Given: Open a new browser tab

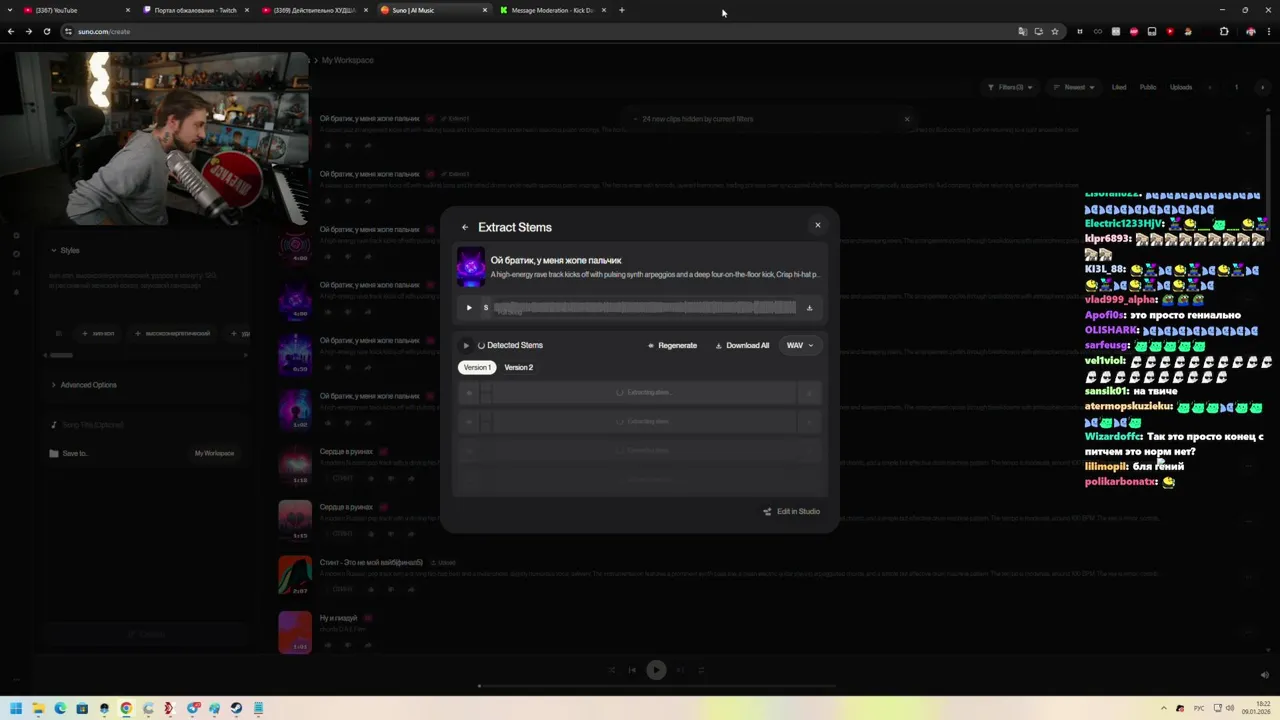Looking at the screenshot, I should pos(621,10).
